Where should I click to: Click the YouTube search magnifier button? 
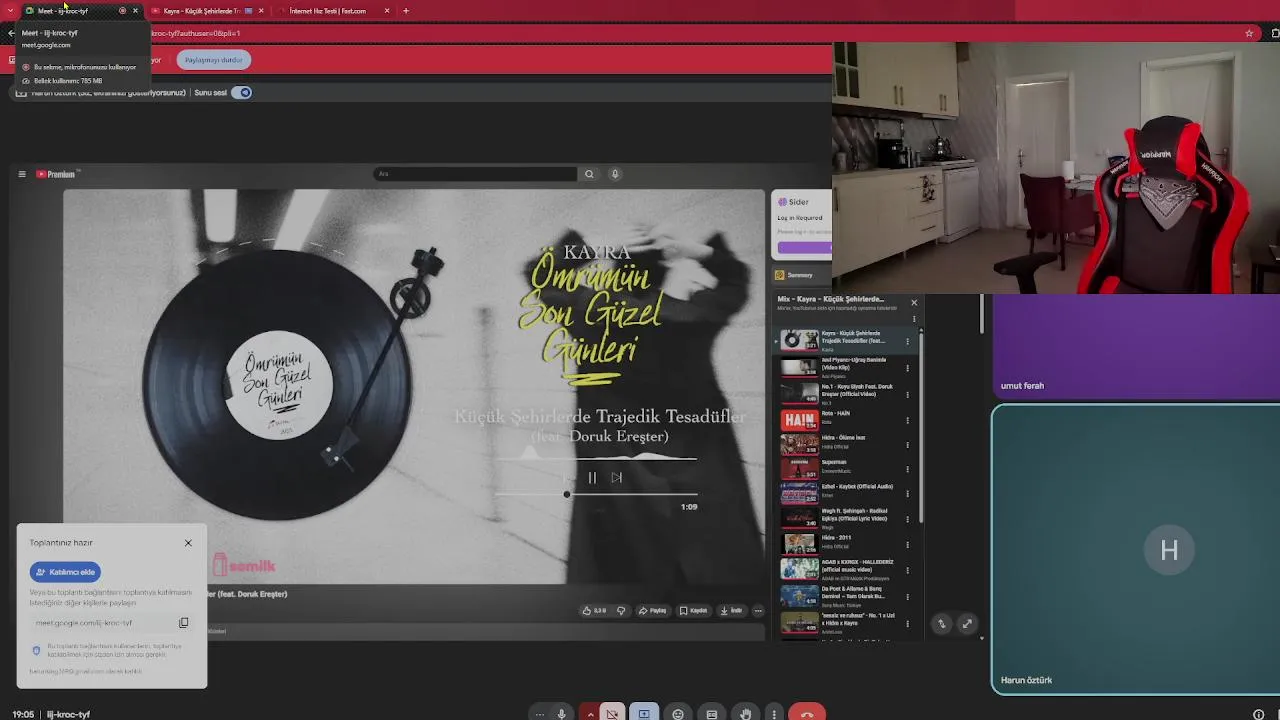589,174
